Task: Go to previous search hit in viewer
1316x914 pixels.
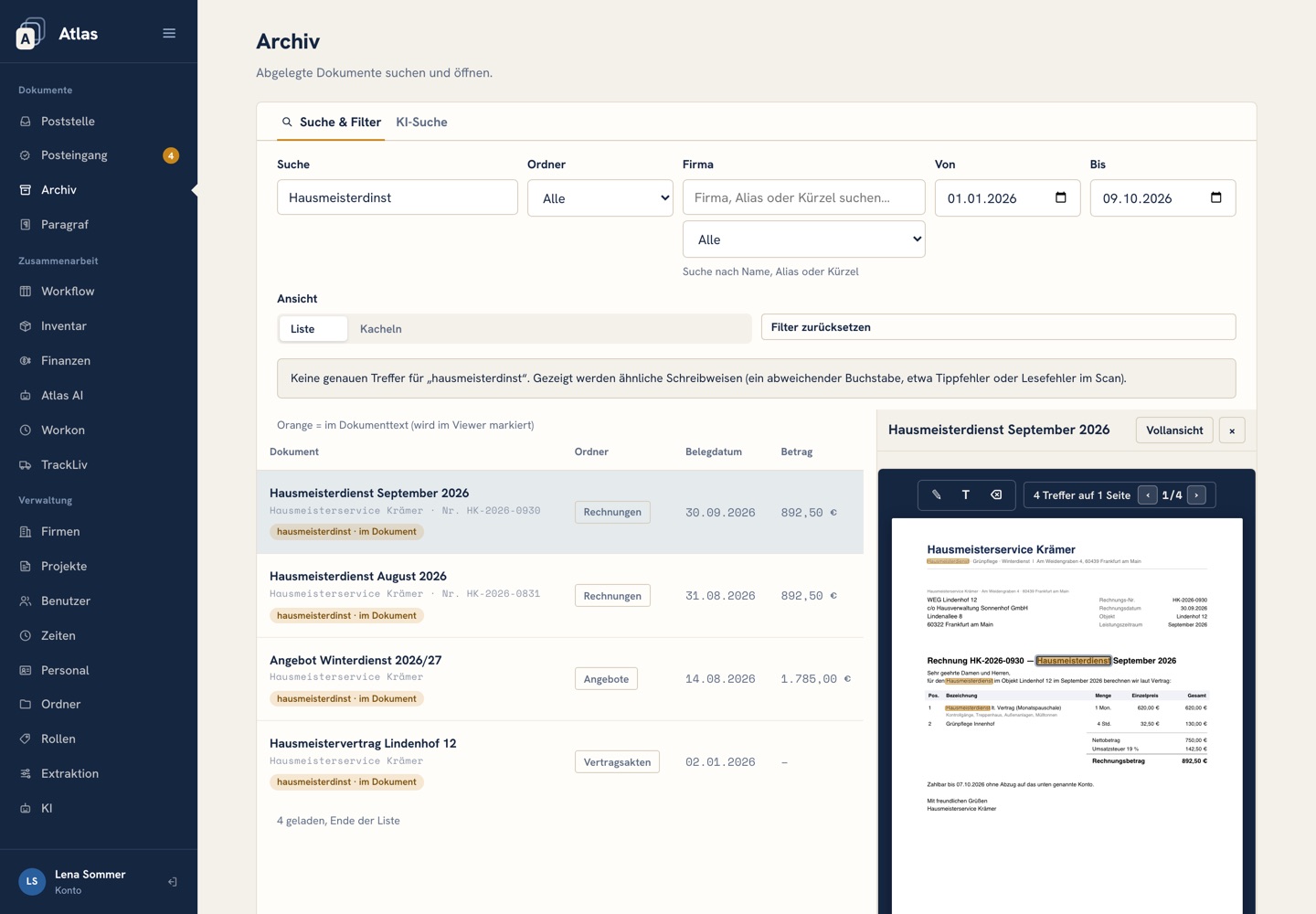Action: (x=1148, y=494)
